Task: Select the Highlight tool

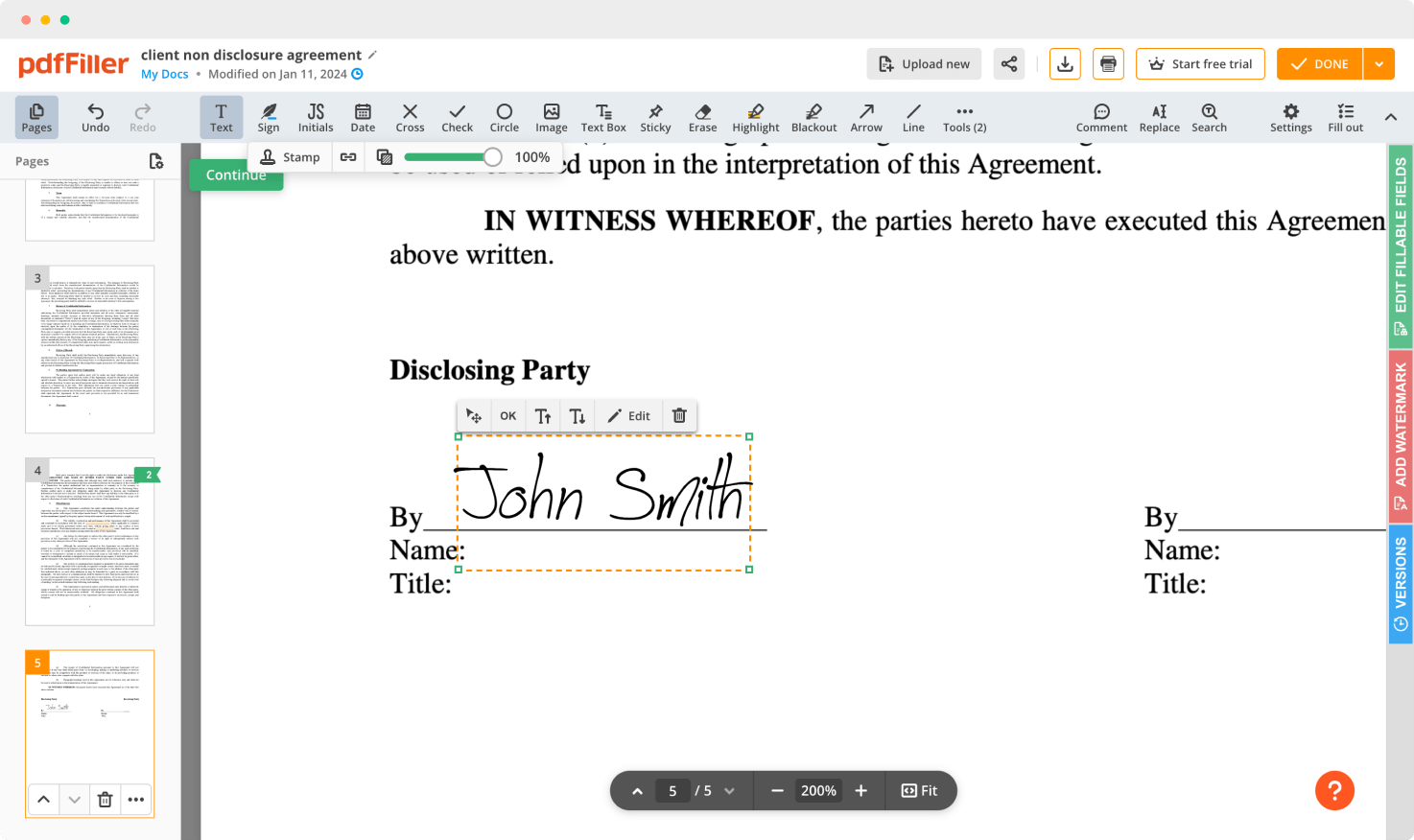Action: tap(755, 117)
